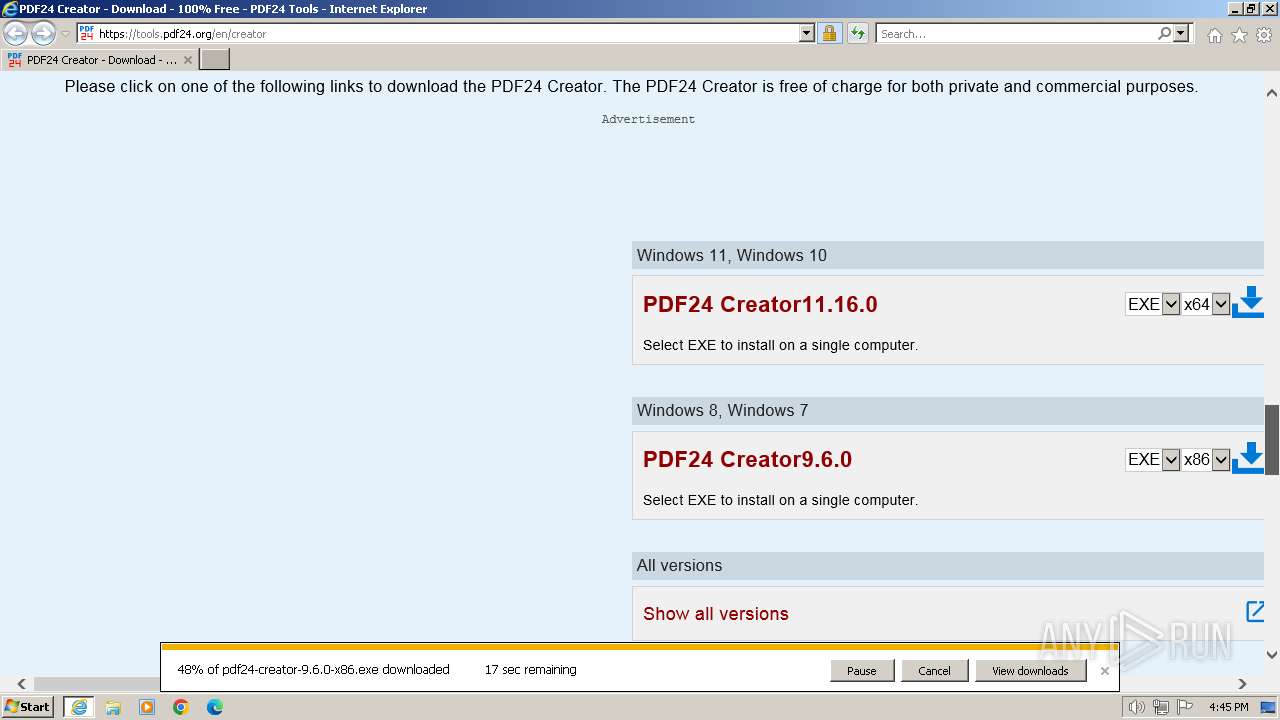This screenshot has width=1280, height=720.
Task: Click '17 sec remaining' text
Action: click(x=530, y=670)
